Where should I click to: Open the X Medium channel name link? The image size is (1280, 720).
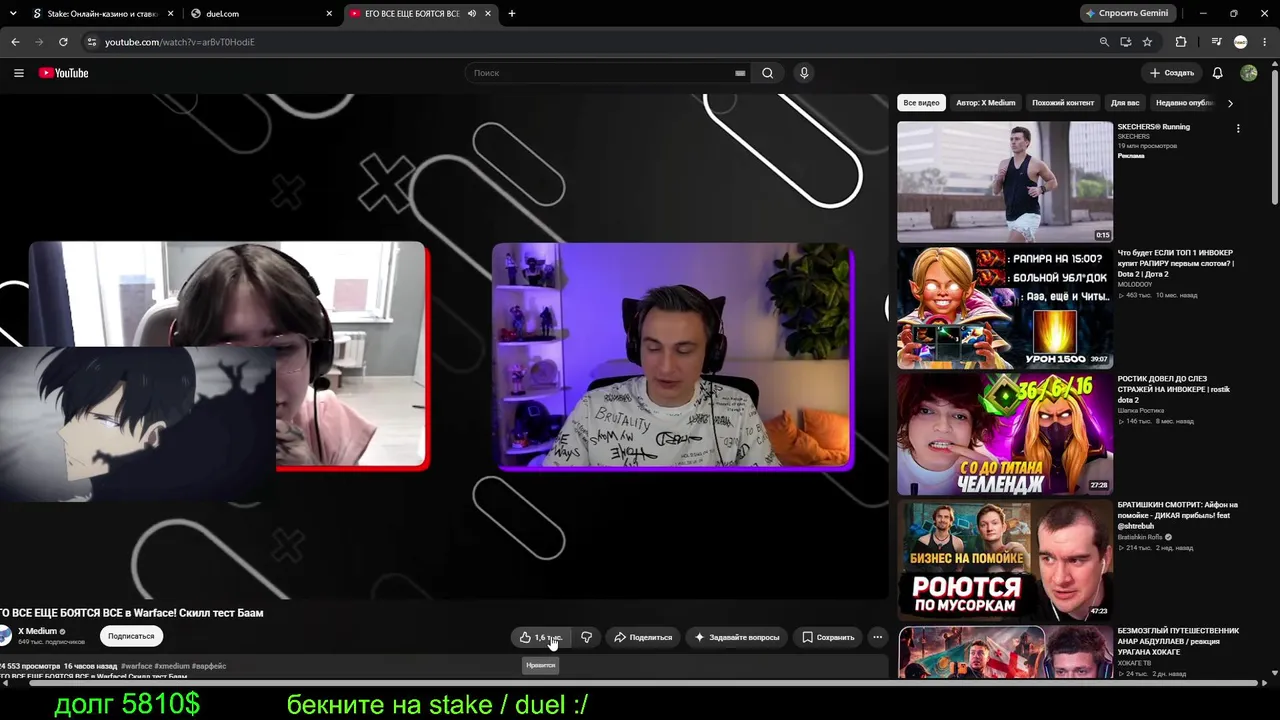[x=37, y=631]
